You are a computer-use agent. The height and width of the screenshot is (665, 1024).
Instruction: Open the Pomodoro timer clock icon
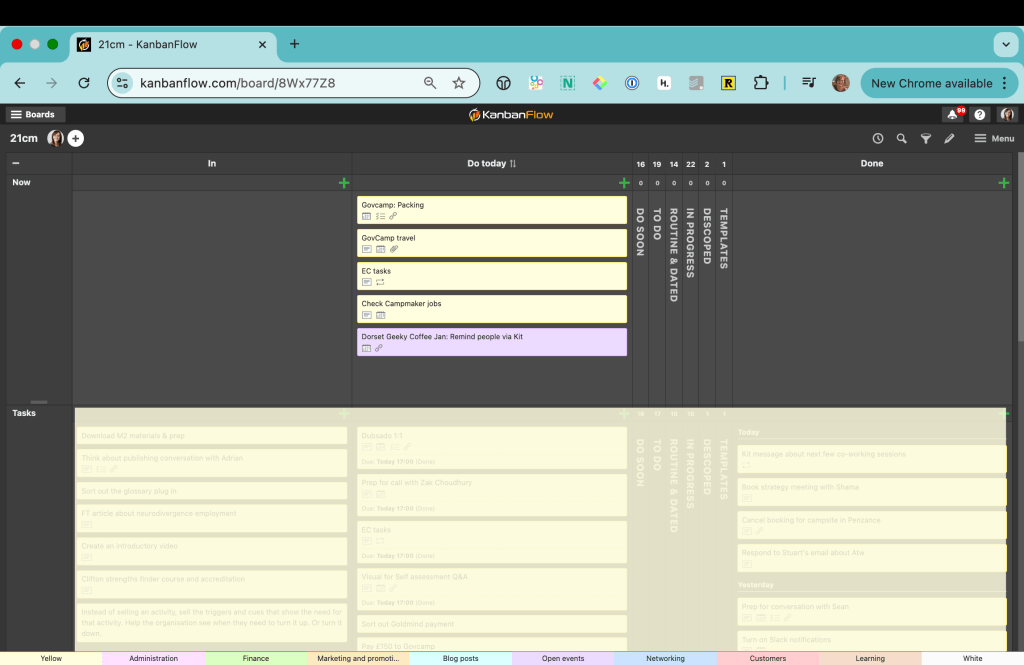coord(877,138)
